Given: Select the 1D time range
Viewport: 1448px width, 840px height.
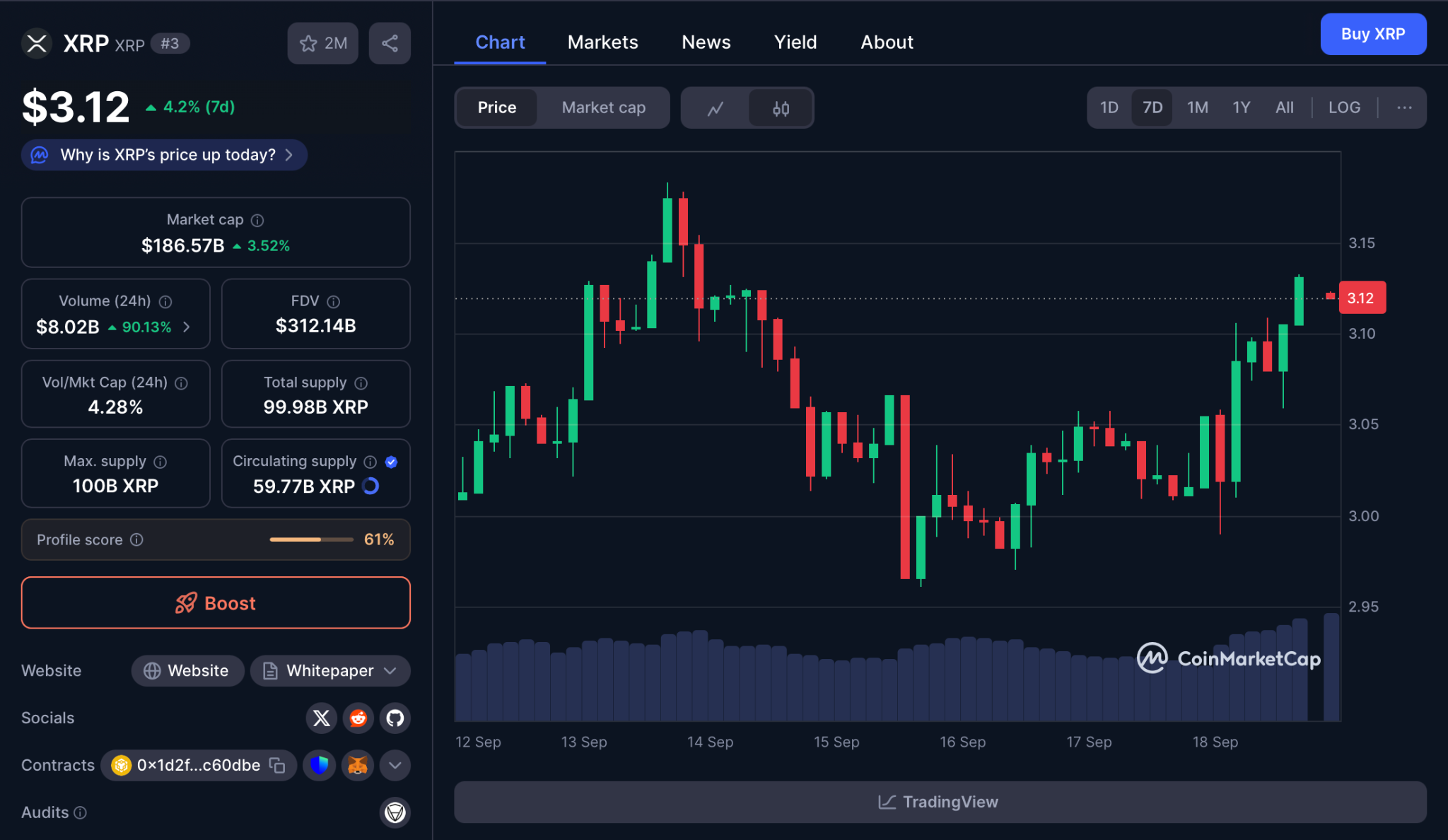Looking at the screenshot, I should (1109, 107).
